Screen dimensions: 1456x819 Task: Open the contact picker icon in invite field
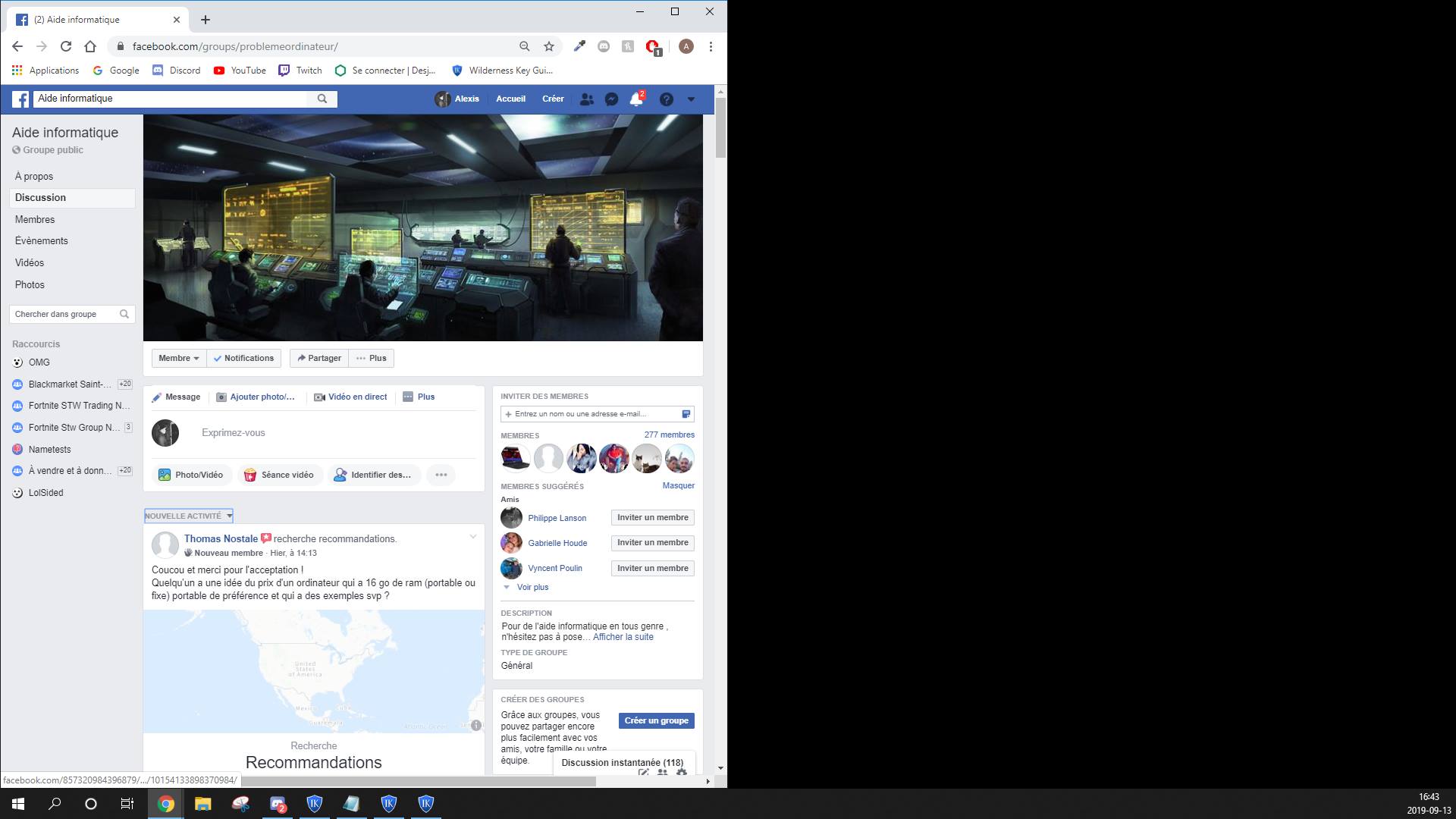coord(686,414)
